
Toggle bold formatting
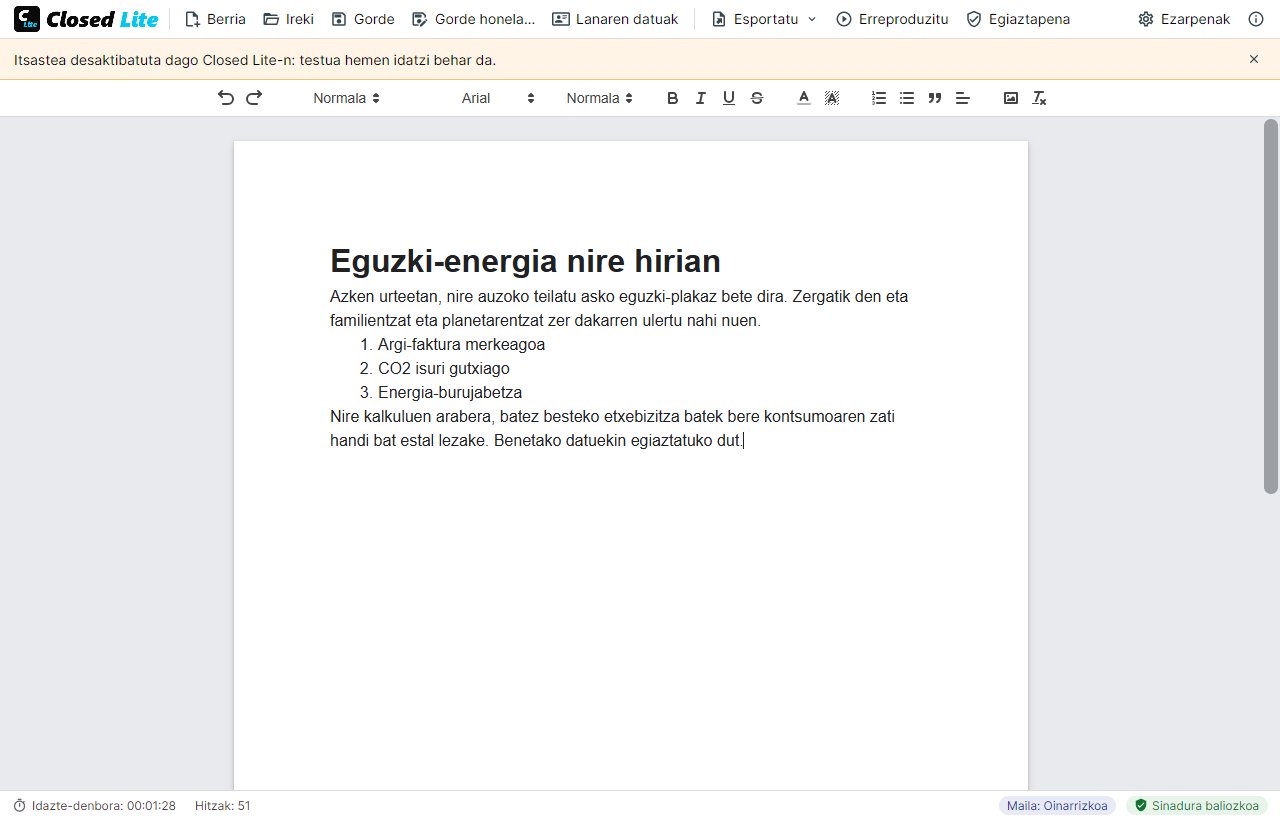(672, 98)
